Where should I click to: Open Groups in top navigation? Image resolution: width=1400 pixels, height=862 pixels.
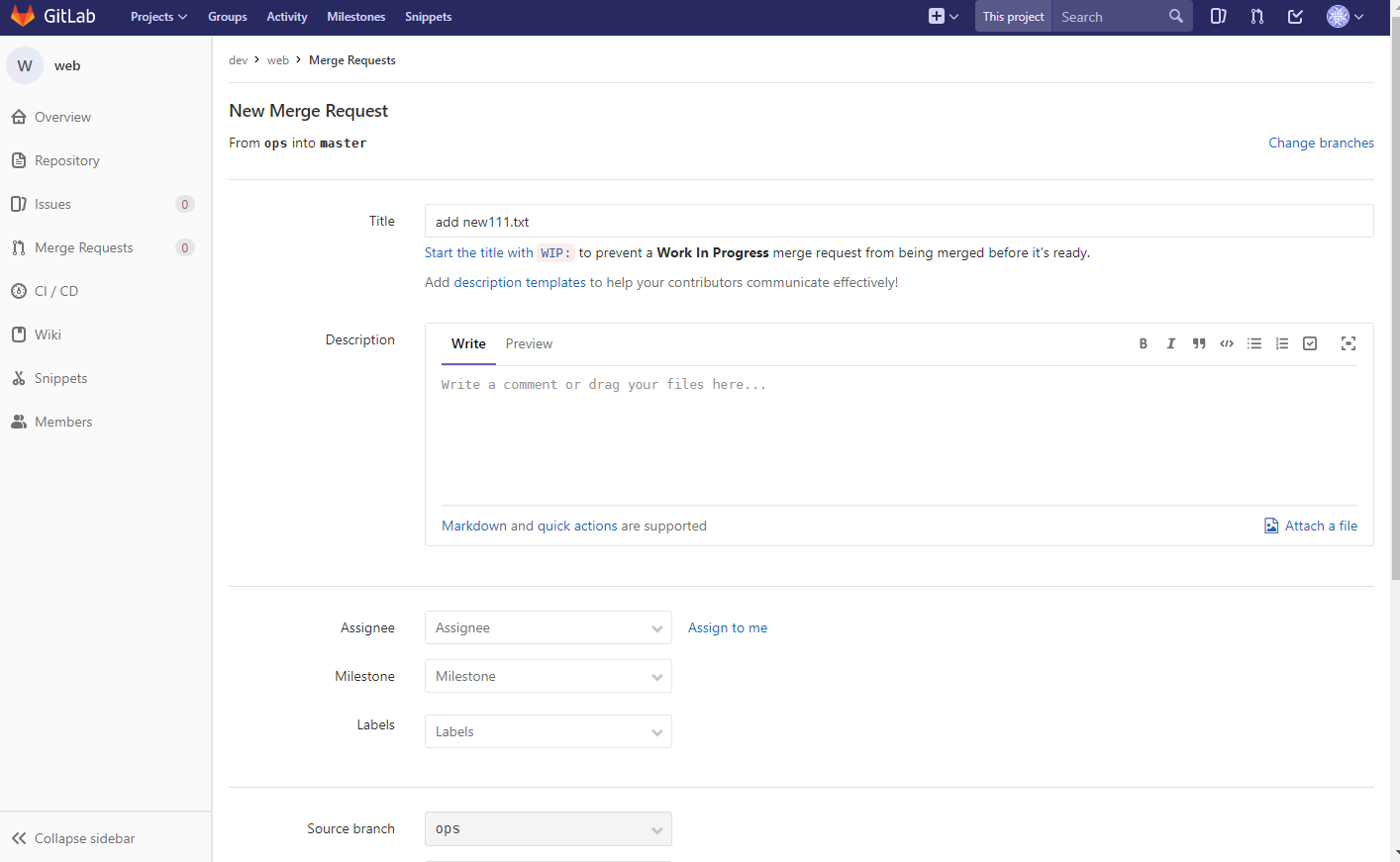point(228,17)
